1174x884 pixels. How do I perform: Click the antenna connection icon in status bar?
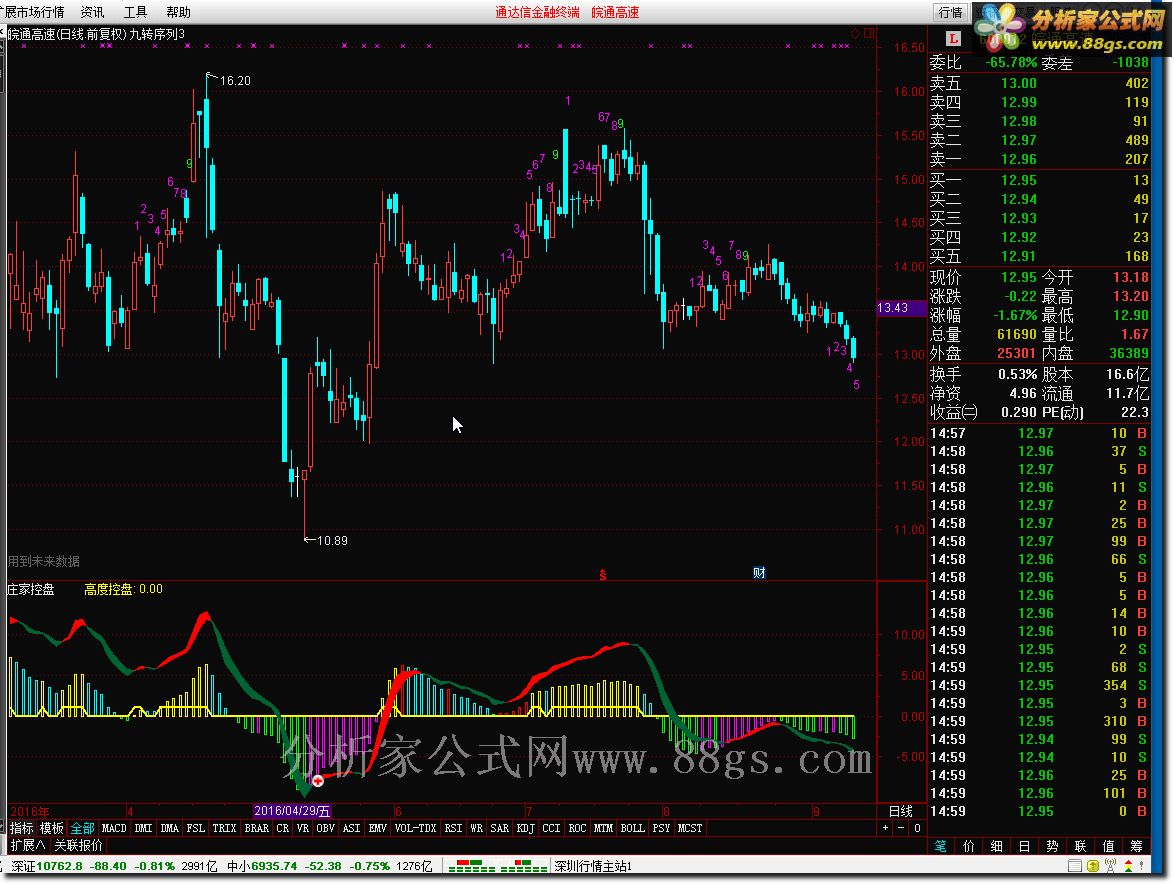pyautogui.click(x=1110, y=866)
